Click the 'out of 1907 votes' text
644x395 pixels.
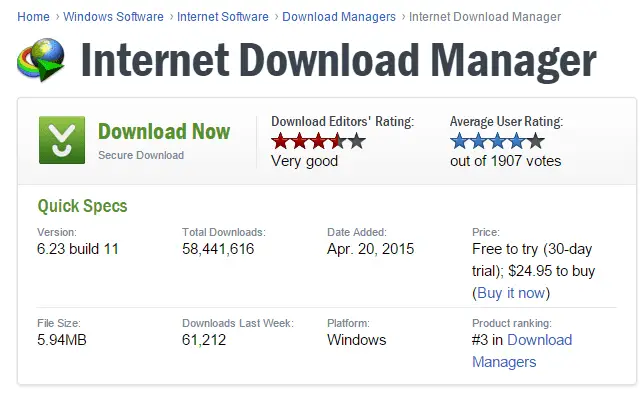point(506,161)
